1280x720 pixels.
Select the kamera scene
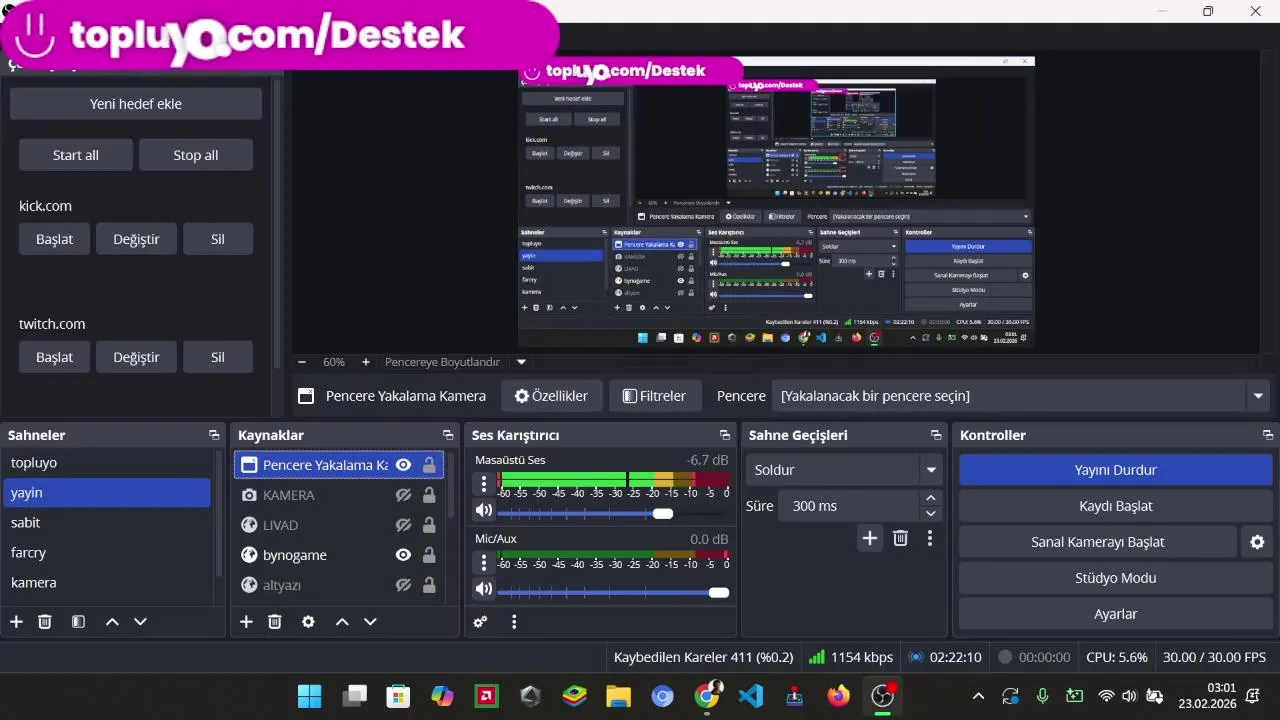tap(107, 582)
